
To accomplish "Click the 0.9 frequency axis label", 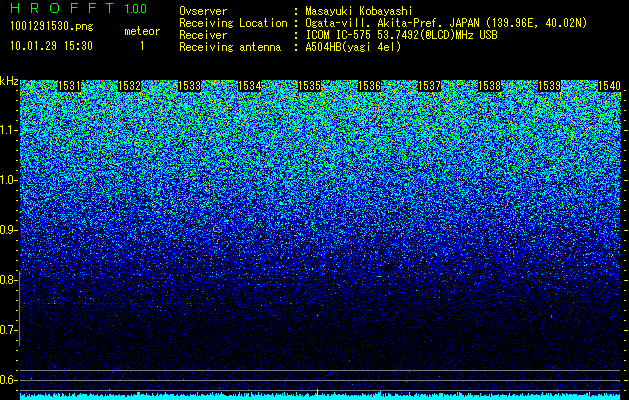I will [9, 230].
